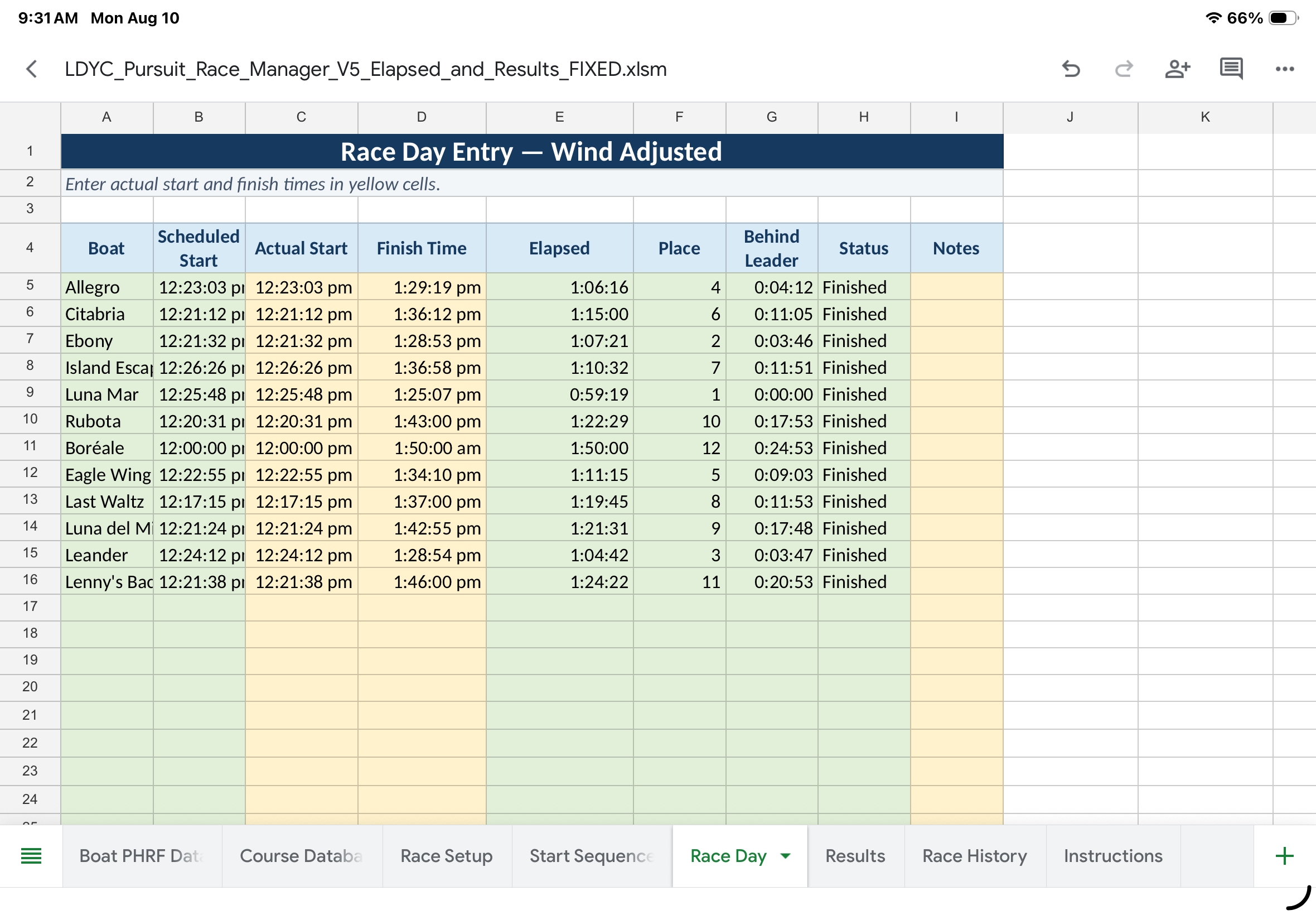
Task: Select column E header
Action: click(559, 117)
